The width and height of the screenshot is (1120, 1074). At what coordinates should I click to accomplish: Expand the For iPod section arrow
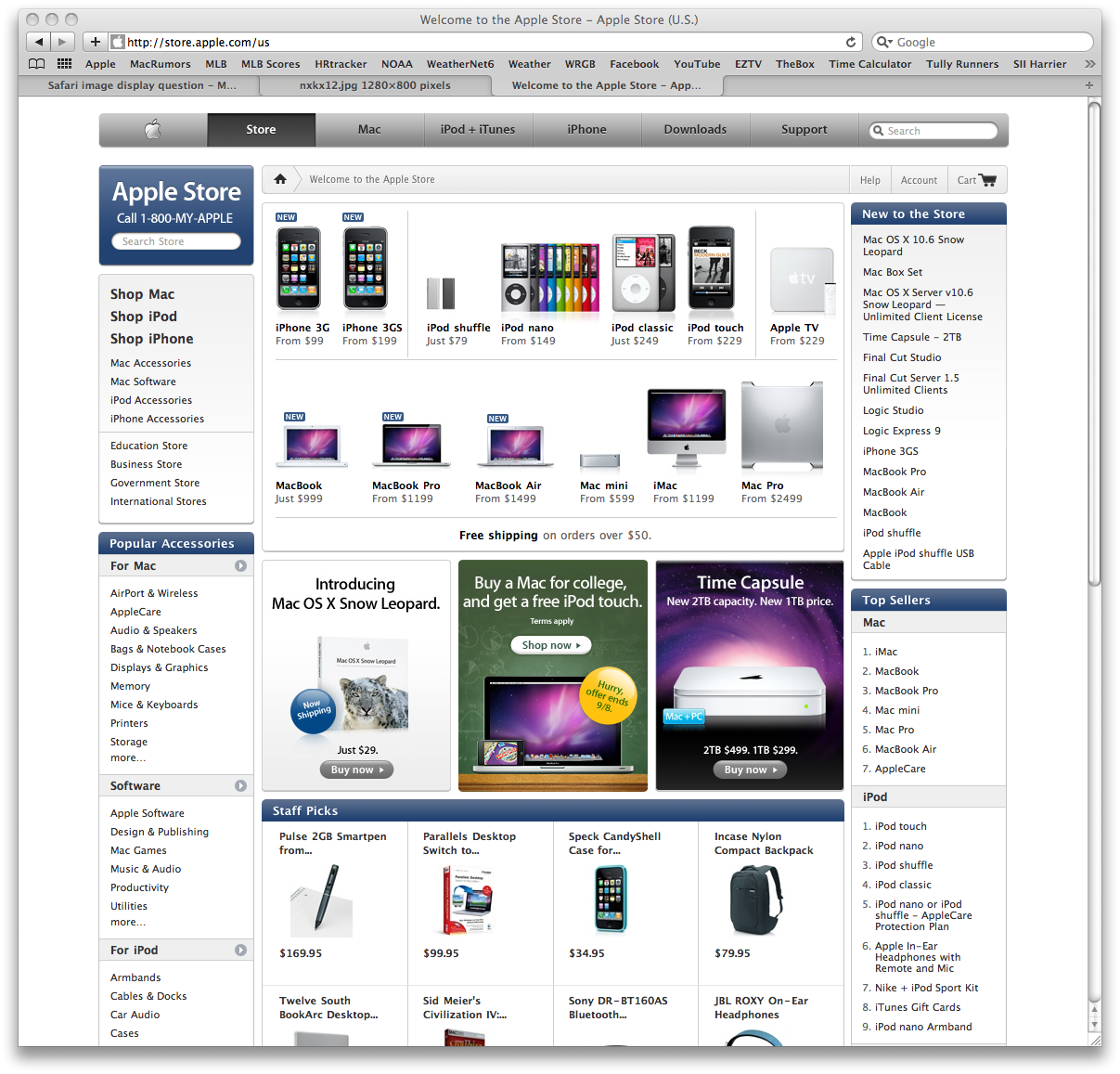[x=240, y=950]
